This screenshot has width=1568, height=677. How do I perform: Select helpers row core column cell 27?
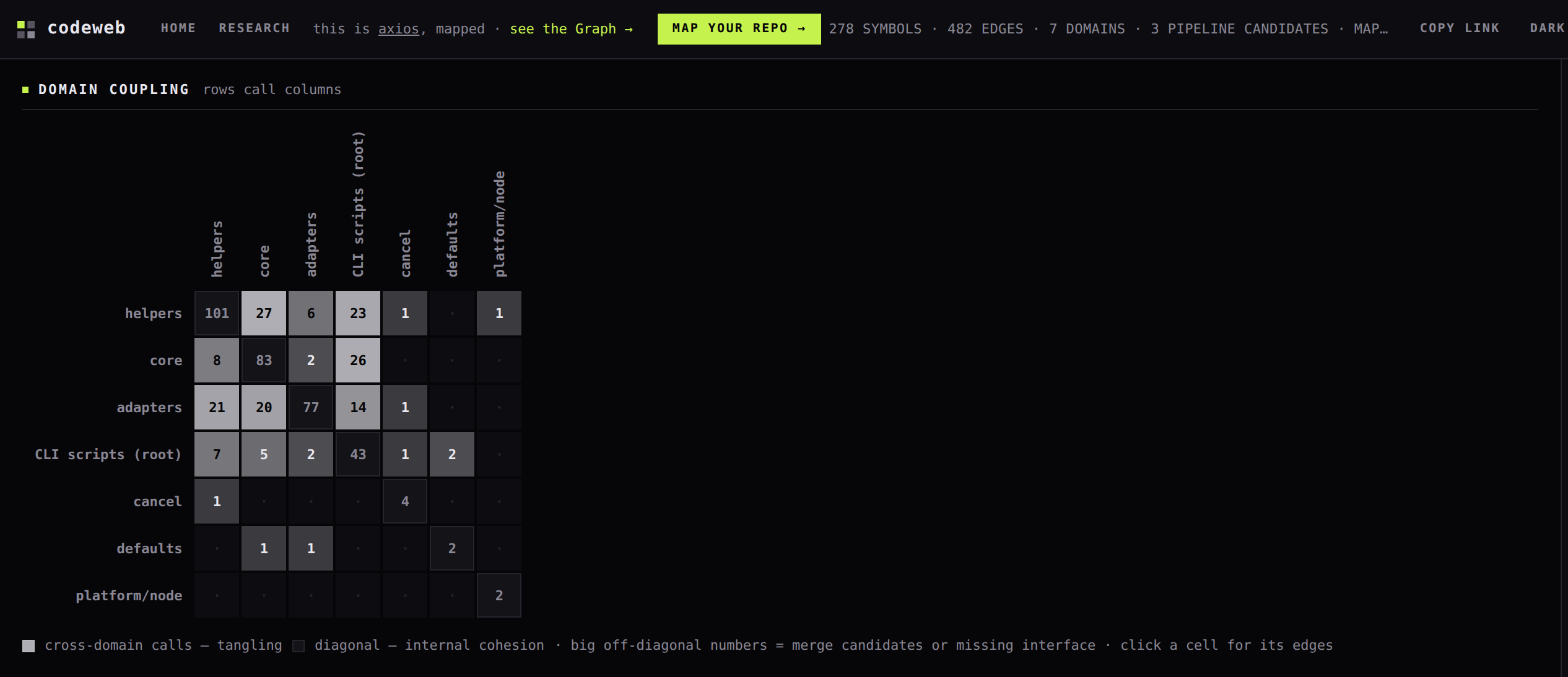[264, 313]
